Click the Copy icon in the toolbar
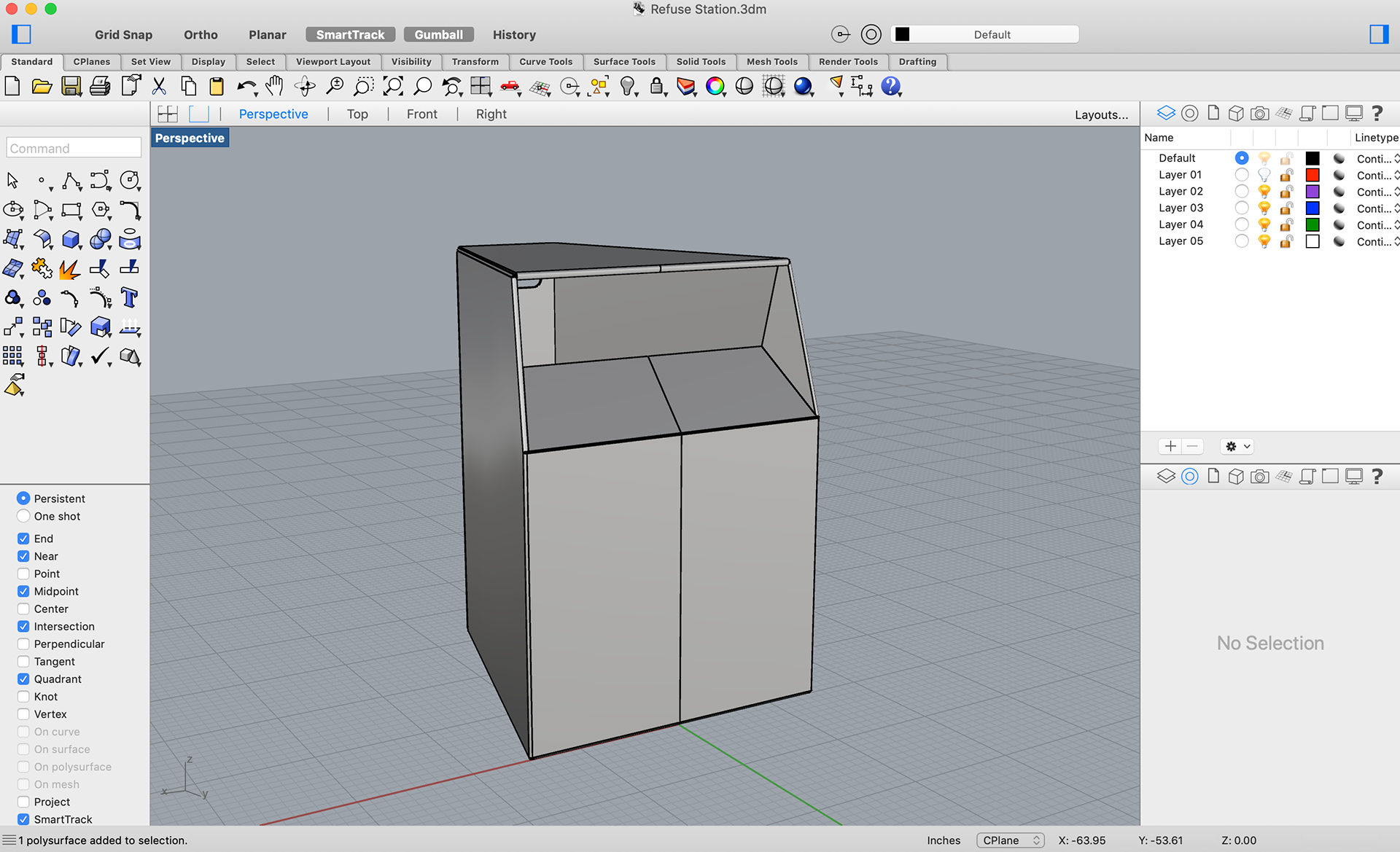Screen dimensions: 1400x852 (188, 86)
